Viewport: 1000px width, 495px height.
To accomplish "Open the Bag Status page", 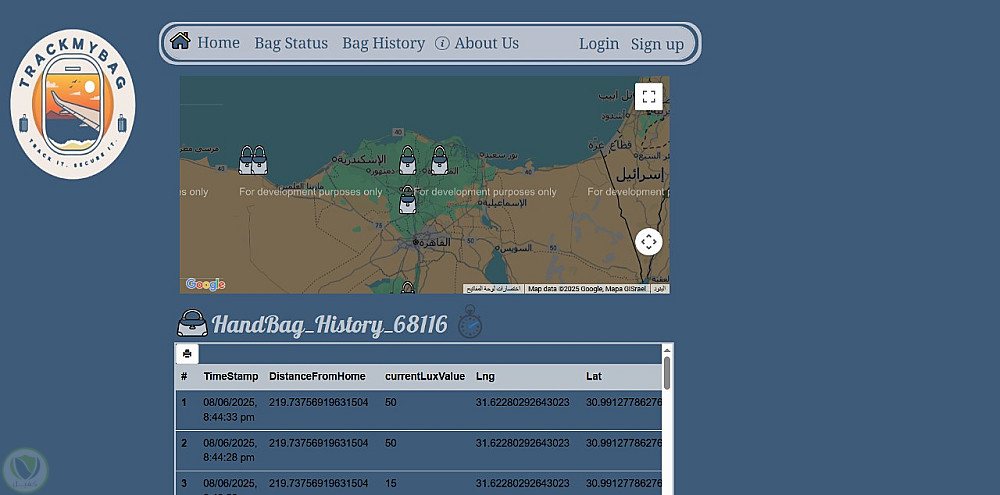I will pyautogui.click(x=291, y=43).
